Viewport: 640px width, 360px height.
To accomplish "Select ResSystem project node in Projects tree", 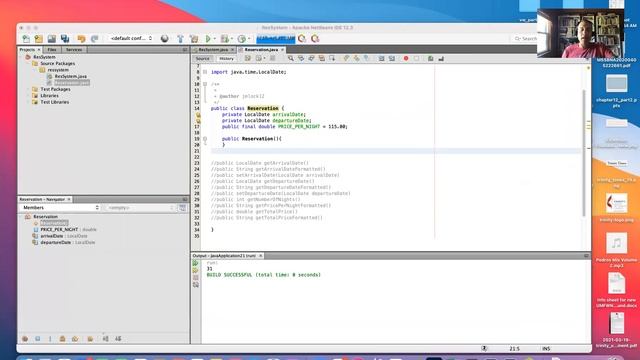I will pos(44,57).
